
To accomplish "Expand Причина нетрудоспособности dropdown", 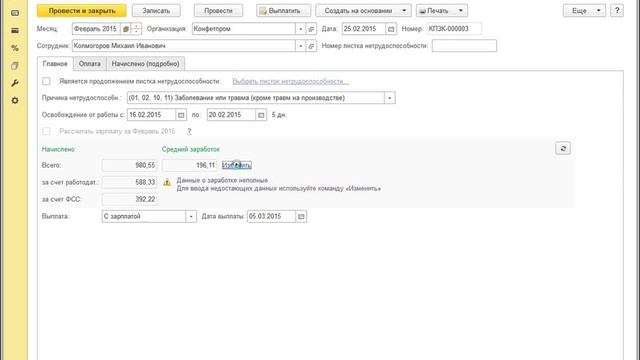I will [389, 98].
